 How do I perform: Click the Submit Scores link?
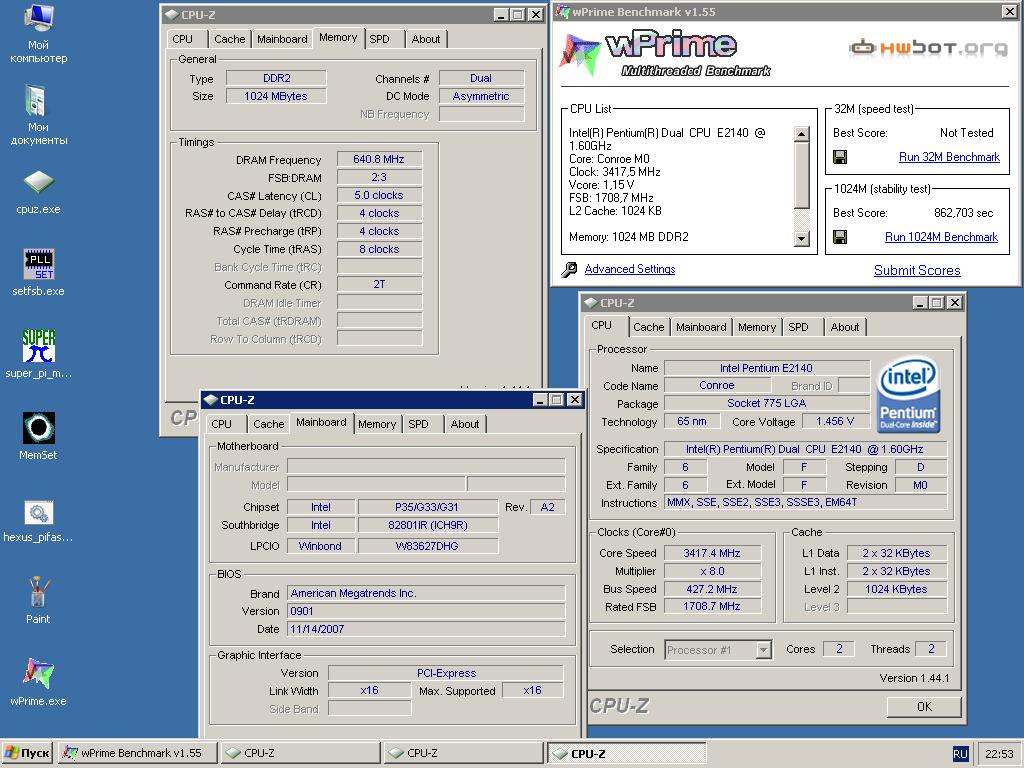(917, 270)
